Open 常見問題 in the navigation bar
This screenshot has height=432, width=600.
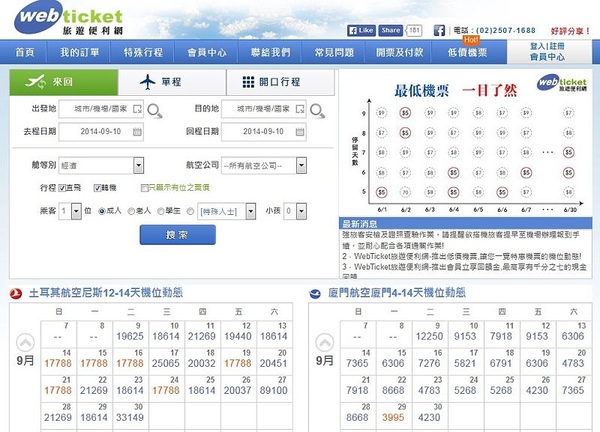click(305, 52)
